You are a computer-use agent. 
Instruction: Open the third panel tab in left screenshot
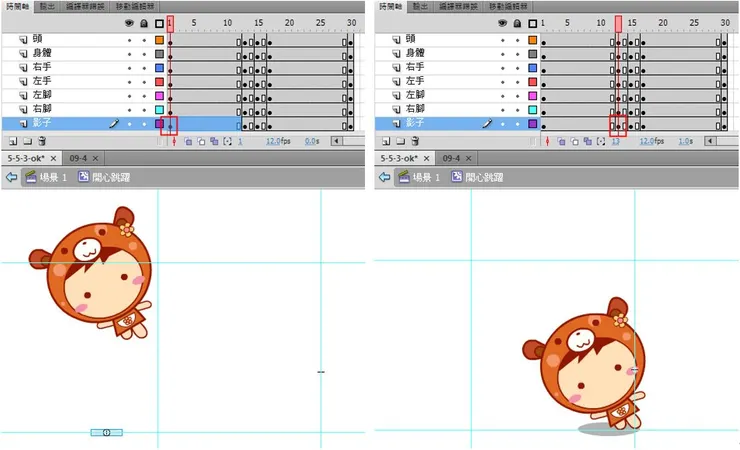(85, 7)
